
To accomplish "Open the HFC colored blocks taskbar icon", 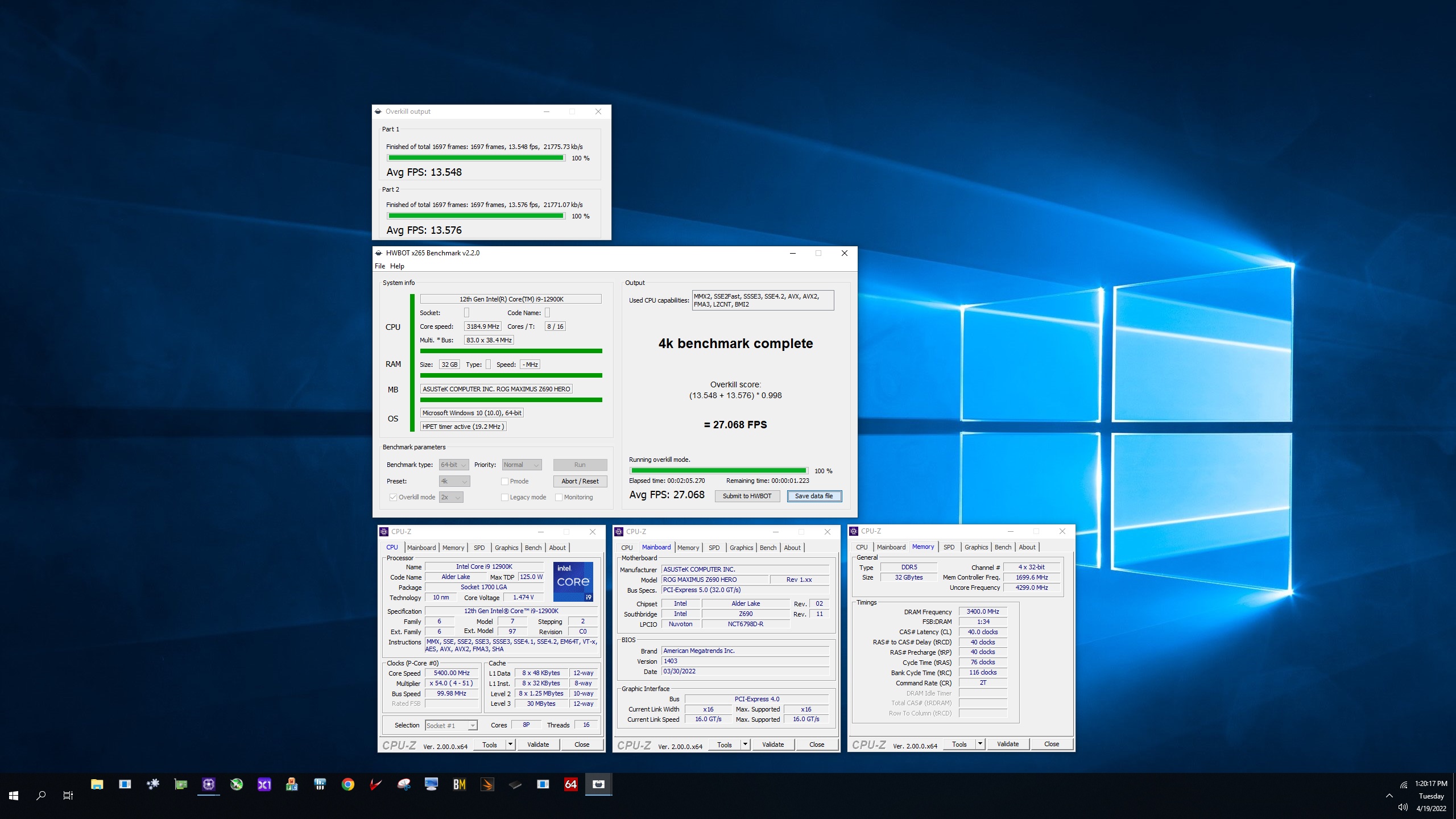I will pos(292,784).
